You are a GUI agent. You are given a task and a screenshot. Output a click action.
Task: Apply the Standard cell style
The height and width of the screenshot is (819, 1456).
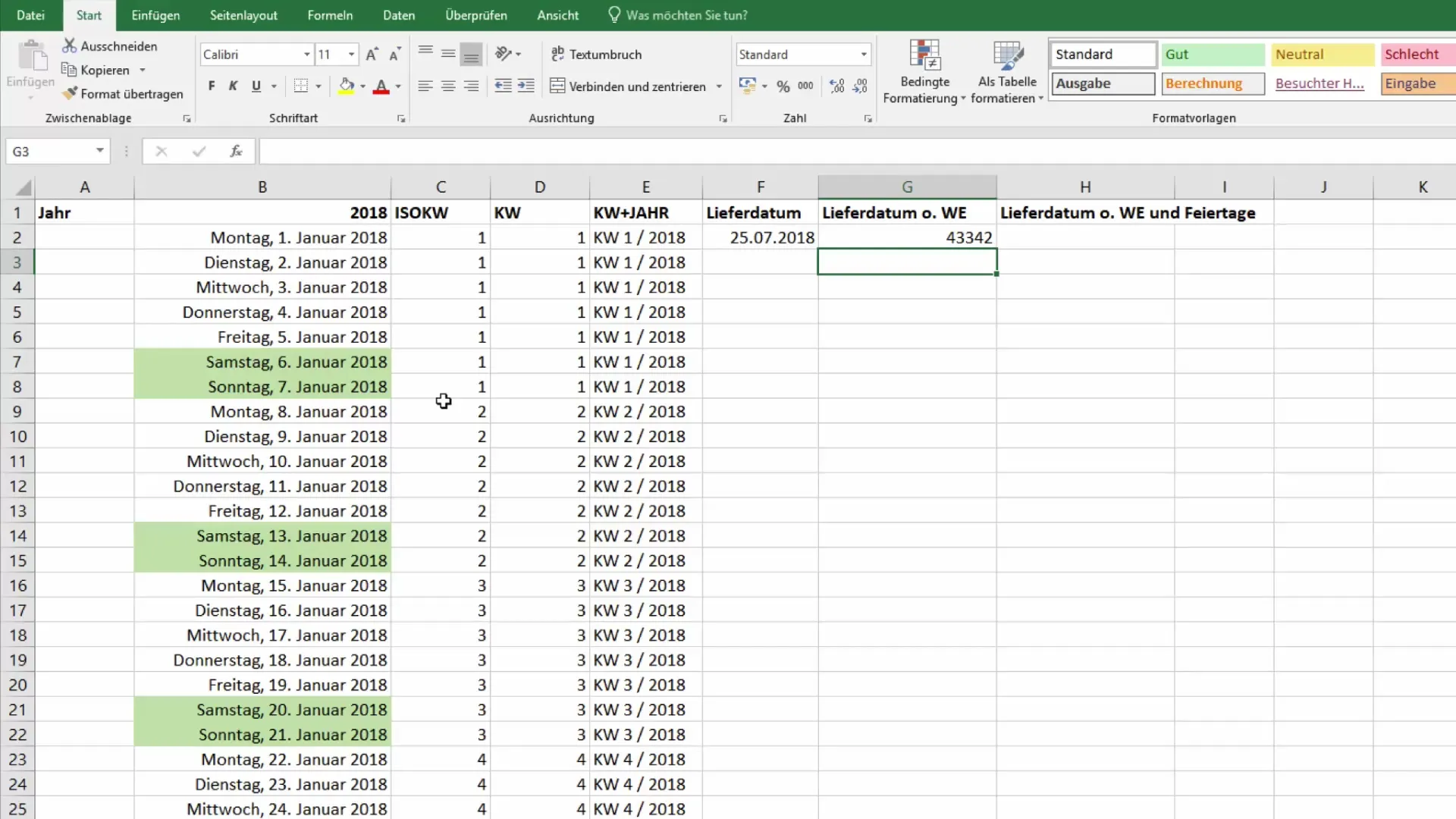tap(1103, 54)
